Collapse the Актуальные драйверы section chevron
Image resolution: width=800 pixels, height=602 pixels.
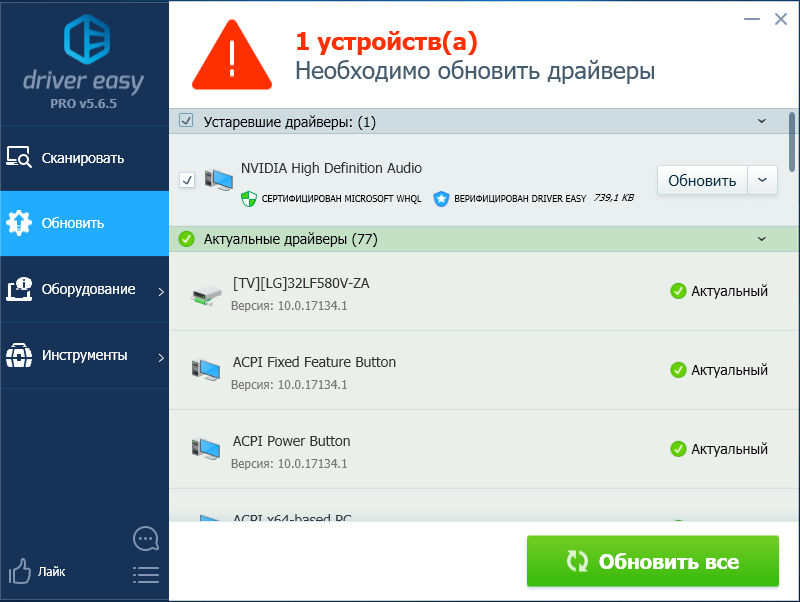[762, 239]
